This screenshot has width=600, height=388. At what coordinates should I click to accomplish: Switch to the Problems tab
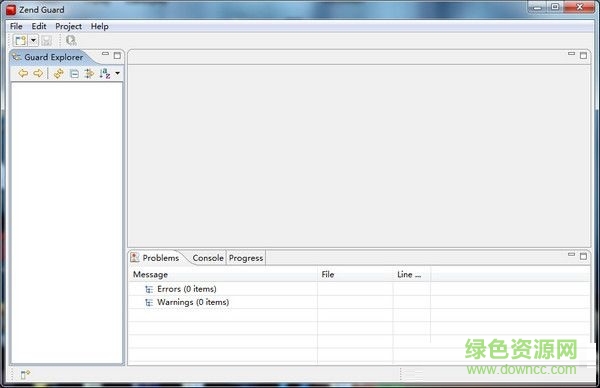point(155,258)
